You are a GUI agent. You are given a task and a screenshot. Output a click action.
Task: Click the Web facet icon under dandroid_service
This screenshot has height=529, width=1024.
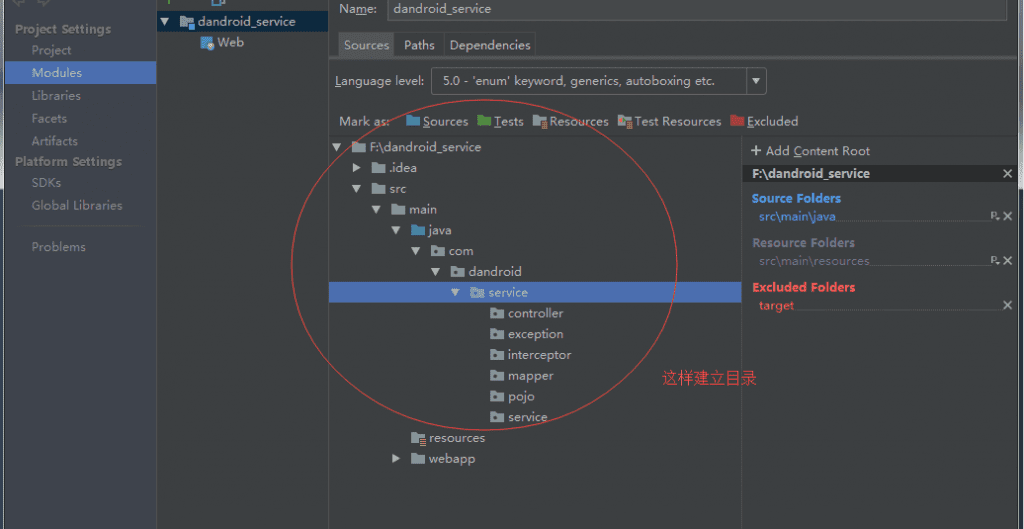tap(207, 43)
